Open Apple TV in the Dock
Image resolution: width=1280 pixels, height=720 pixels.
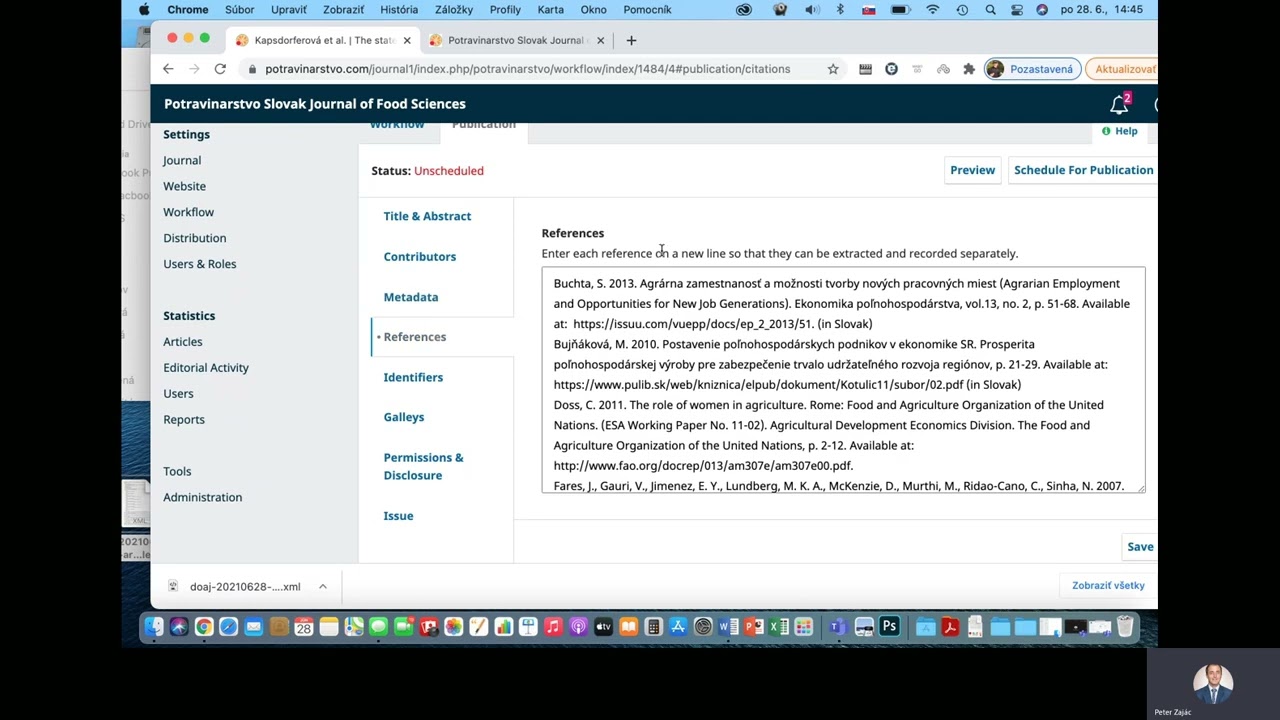tap(603, 627)
